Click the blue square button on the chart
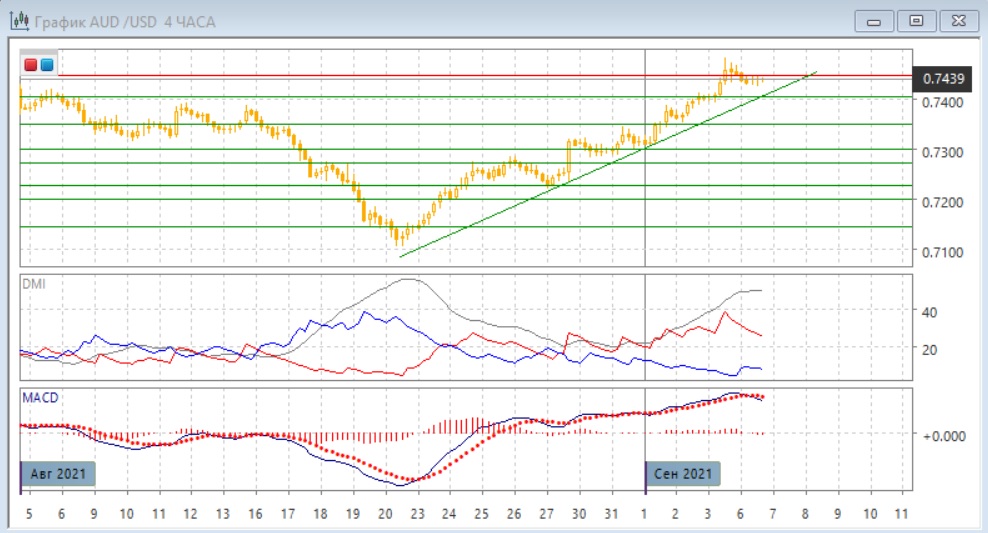 [x=47, y=64]
